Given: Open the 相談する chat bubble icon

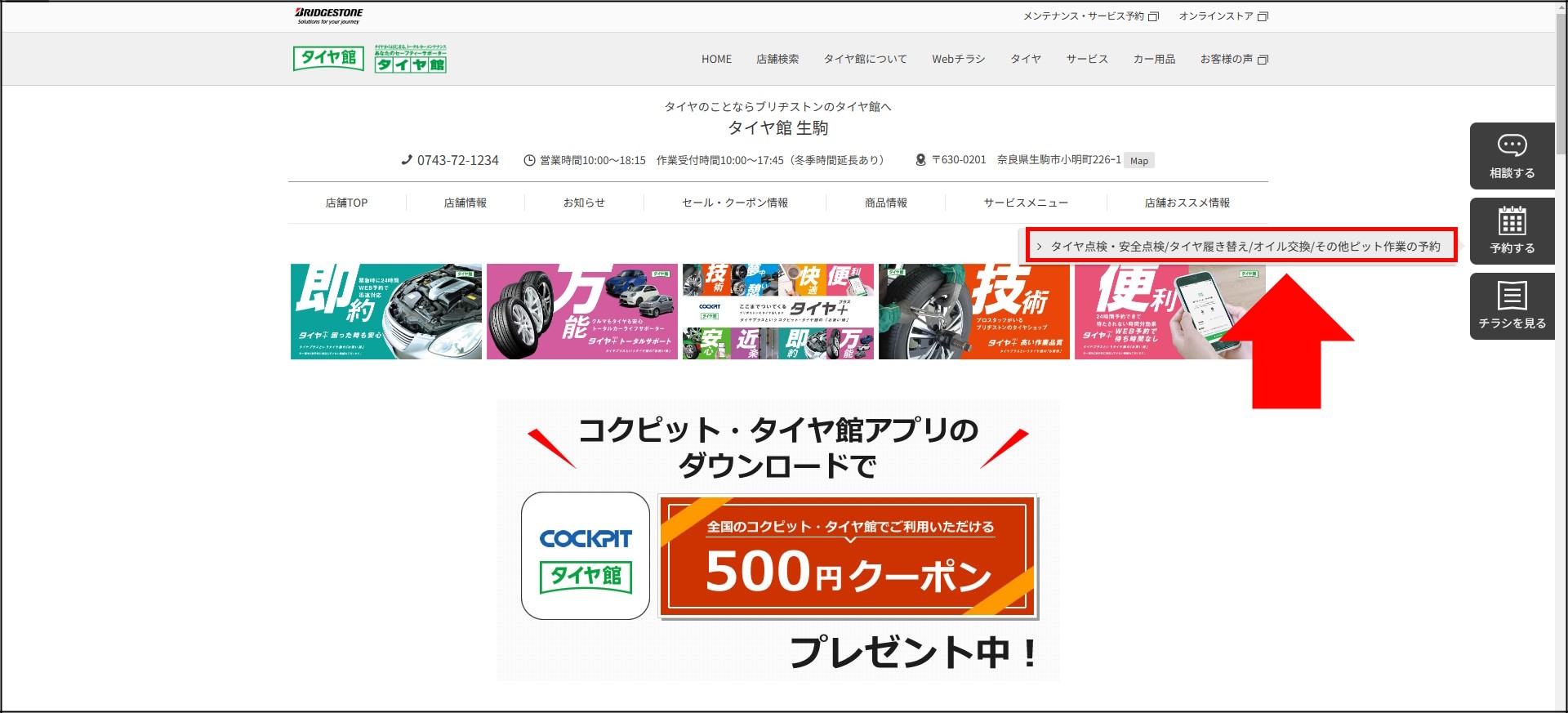Looking at the screenshot, I should (1512, 146).
